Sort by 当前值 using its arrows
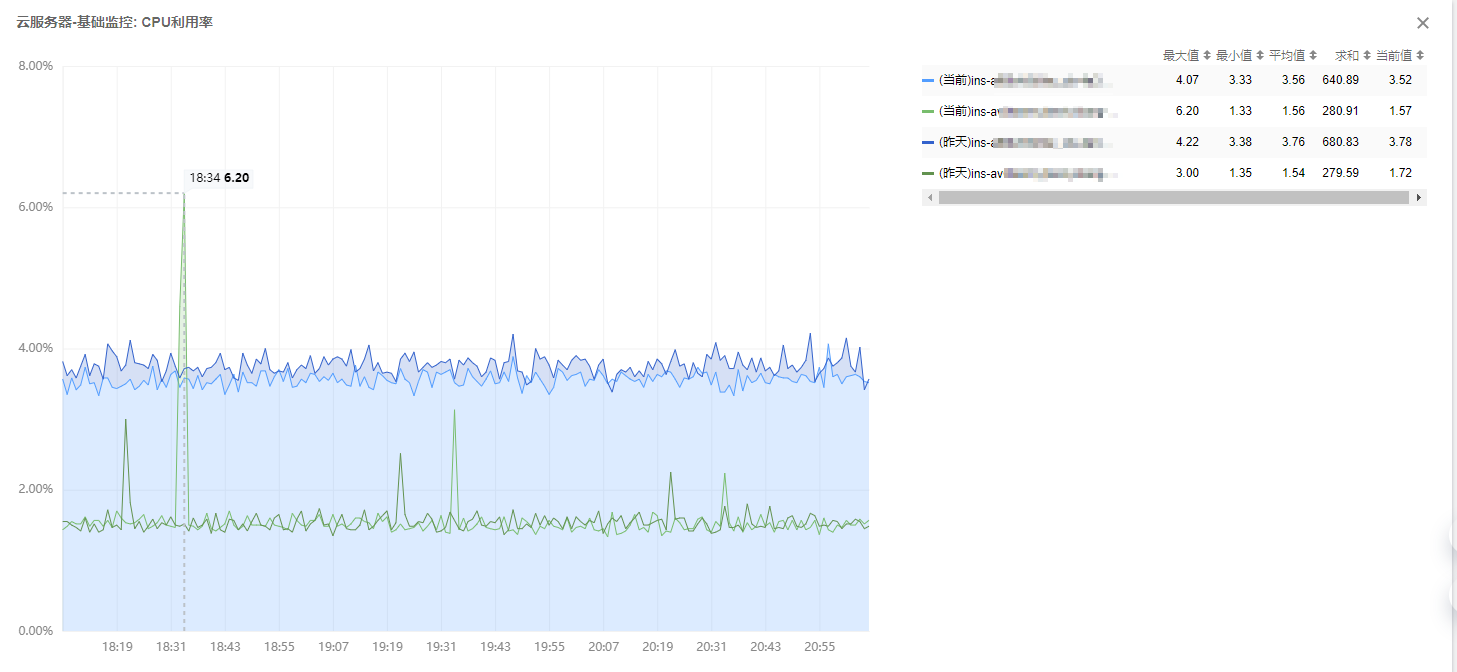This screenshot has width=1457, height=672. coord(1420,56)
